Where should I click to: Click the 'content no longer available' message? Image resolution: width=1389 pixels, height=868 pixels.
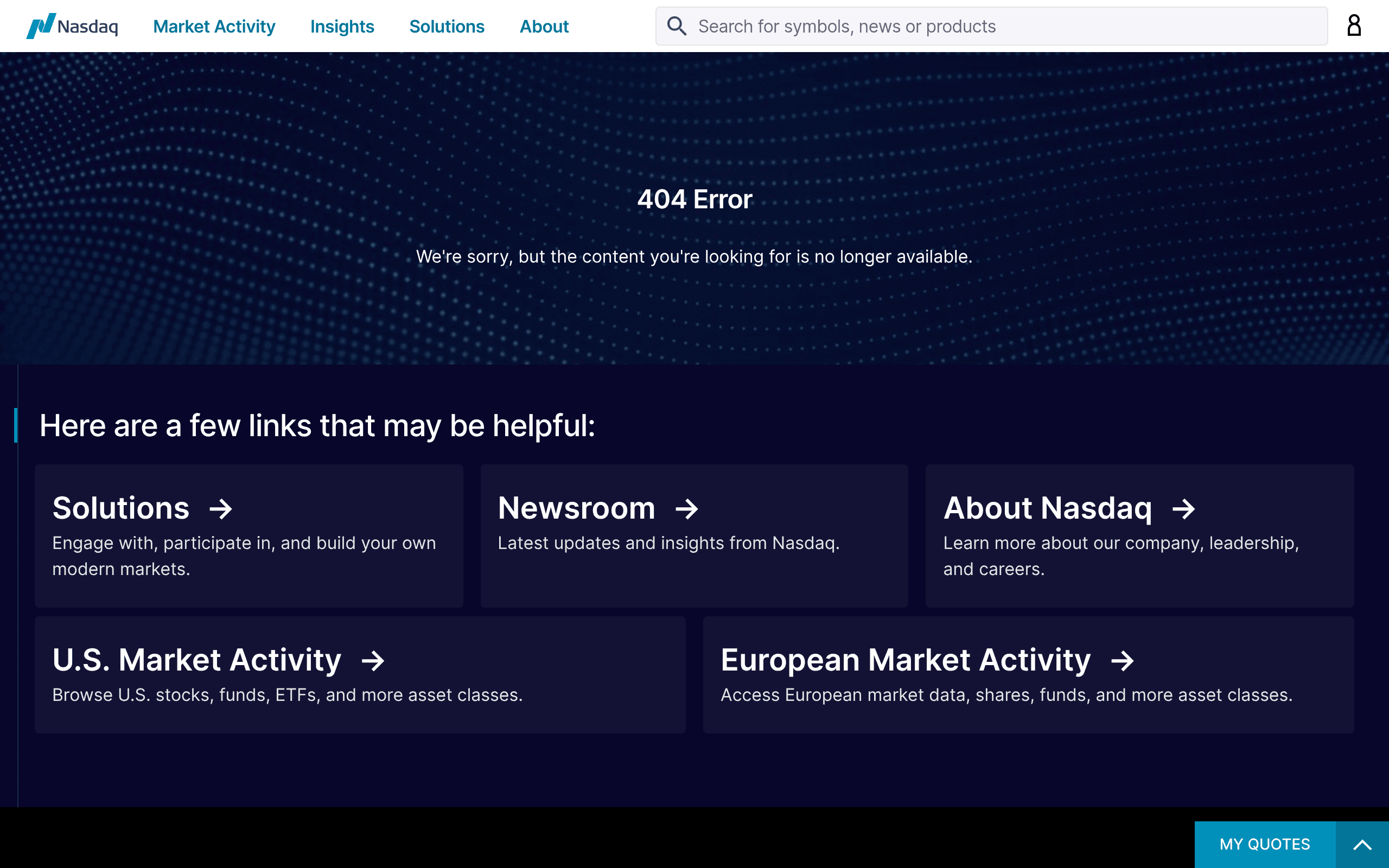[x=694, y=257]
